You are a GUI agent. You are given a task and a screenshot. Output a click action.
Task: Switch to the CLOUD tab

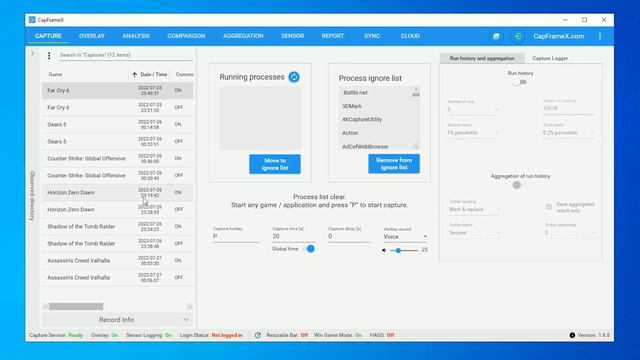410,36
